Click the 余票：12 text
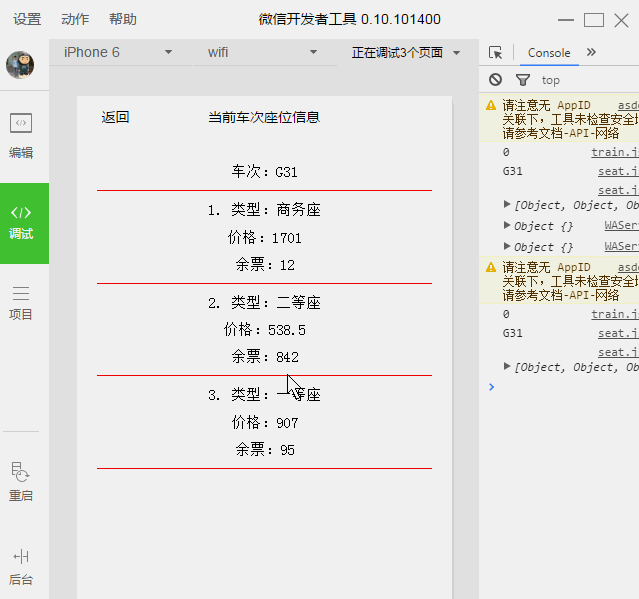This screenshot has height=599, width=639. [x=264, y=265]
